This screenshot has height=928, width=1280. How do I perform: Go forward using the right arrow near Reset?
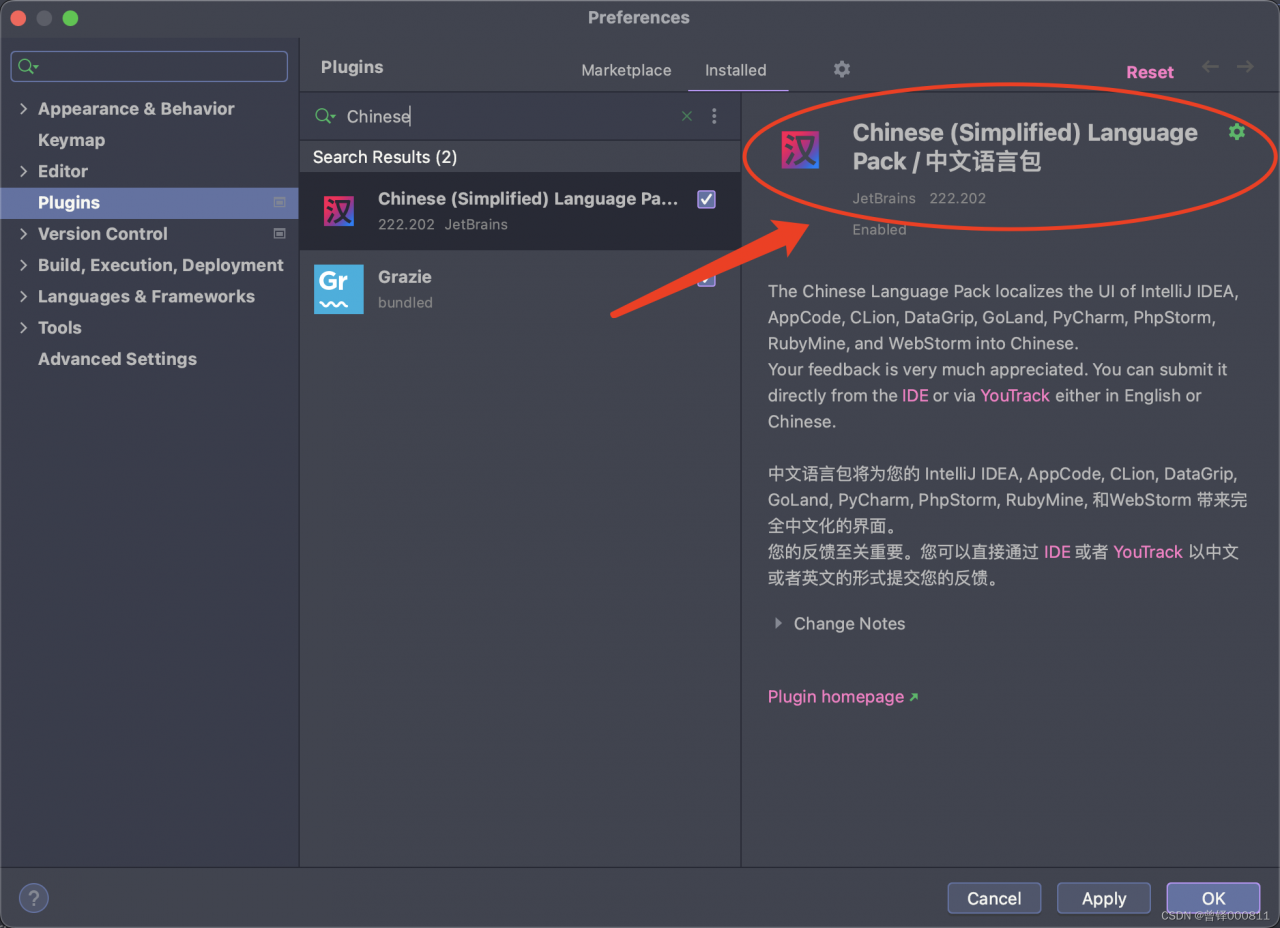[1245, 67]
